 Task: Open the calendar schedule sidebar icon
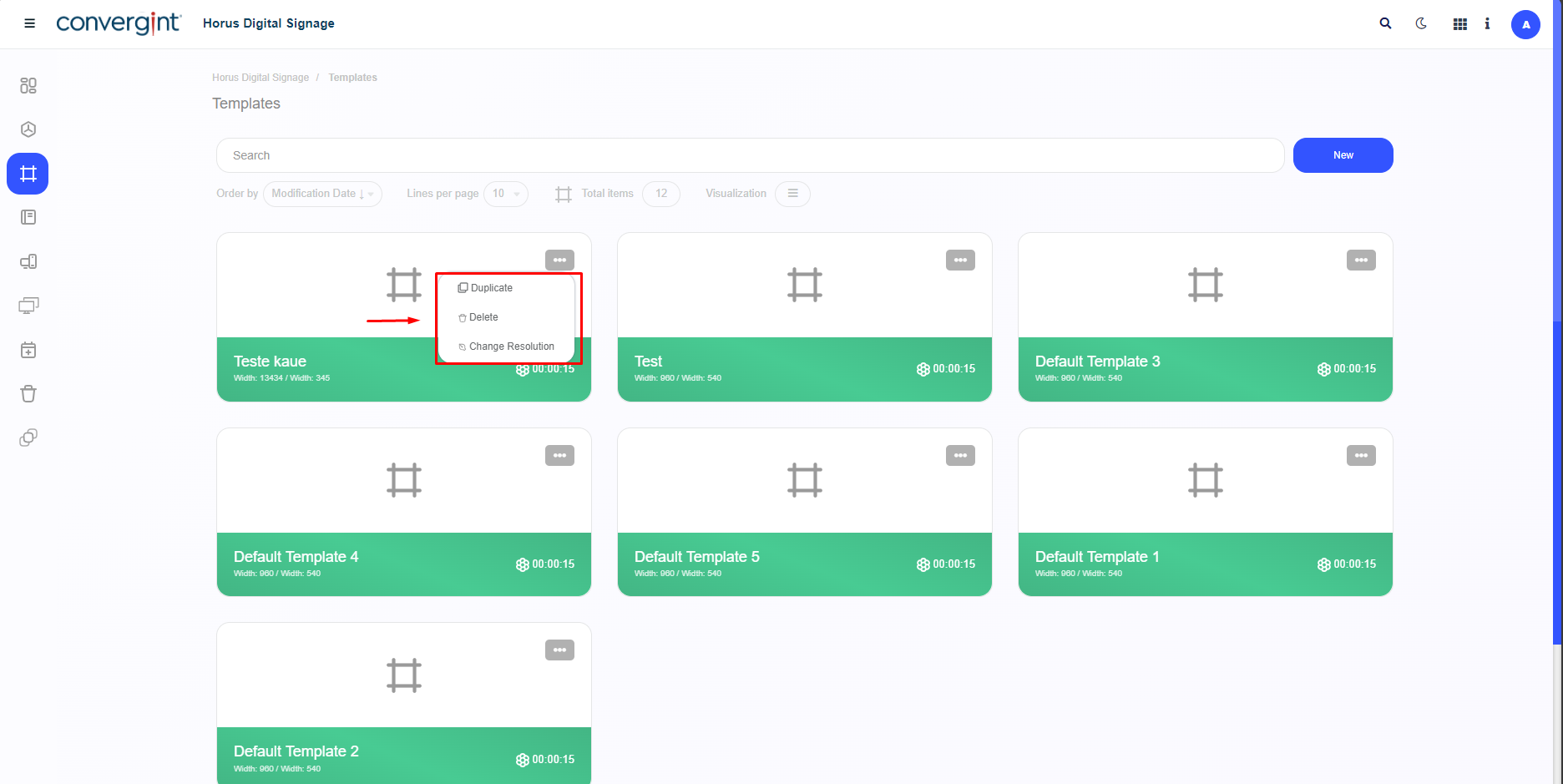click(x=28, y=350)
